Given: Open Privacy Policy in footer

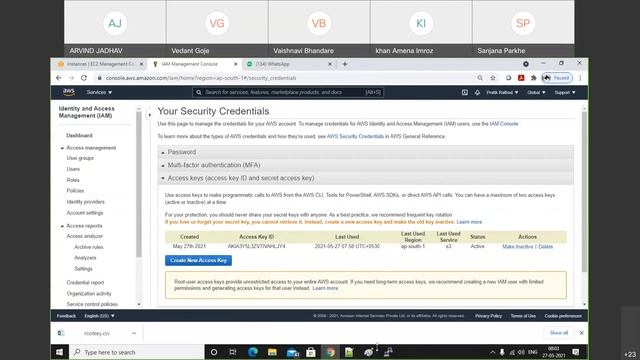Looking at the screenshot, I should tap(488, 316).
